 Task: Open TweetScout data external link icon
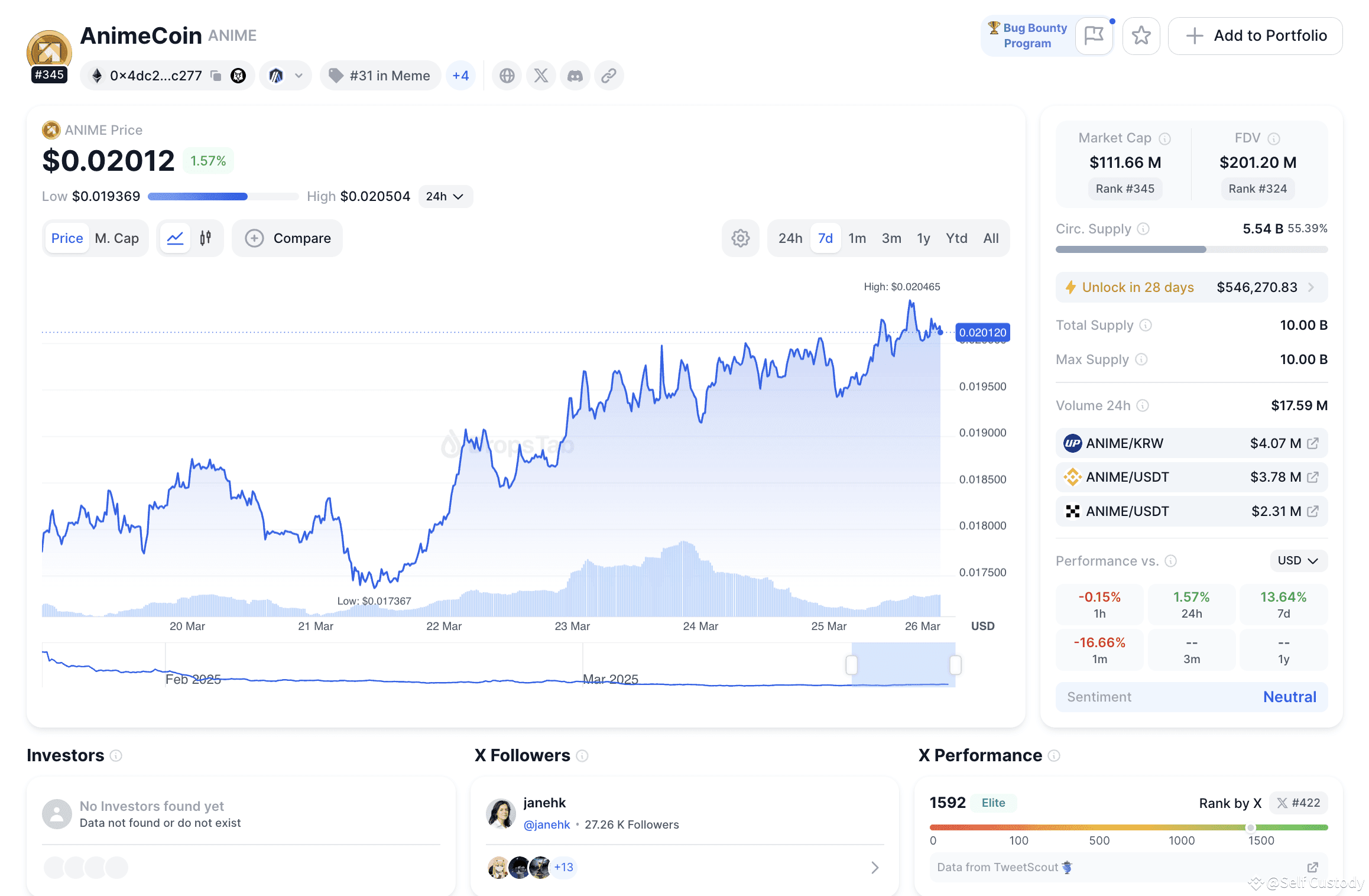pyautogui.click(x=1313, y=867)
